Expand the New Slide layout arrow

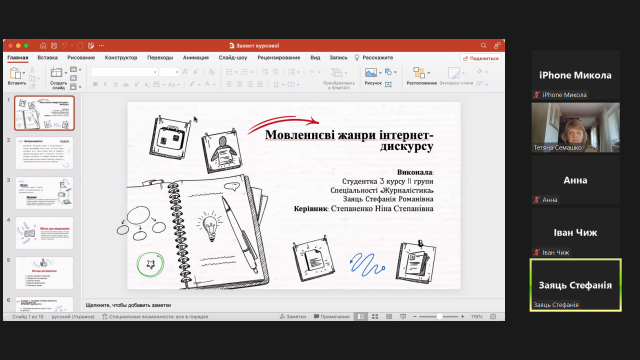(x=66, y=73)
